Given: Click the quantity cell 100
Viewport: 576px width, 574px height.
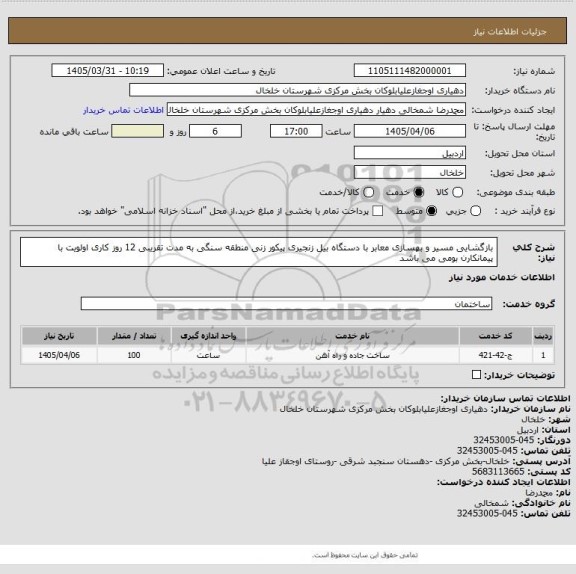Looking at the screenshot, I should click(134, 355).
